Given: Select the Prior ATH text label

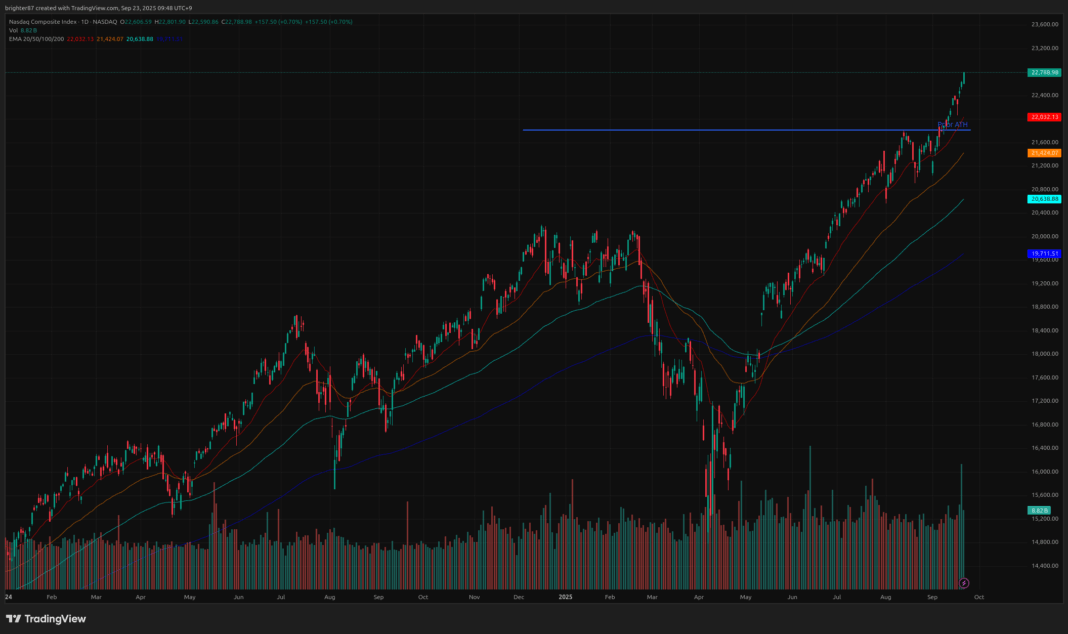Looking at the screenshot, I should tap(953, 125).
